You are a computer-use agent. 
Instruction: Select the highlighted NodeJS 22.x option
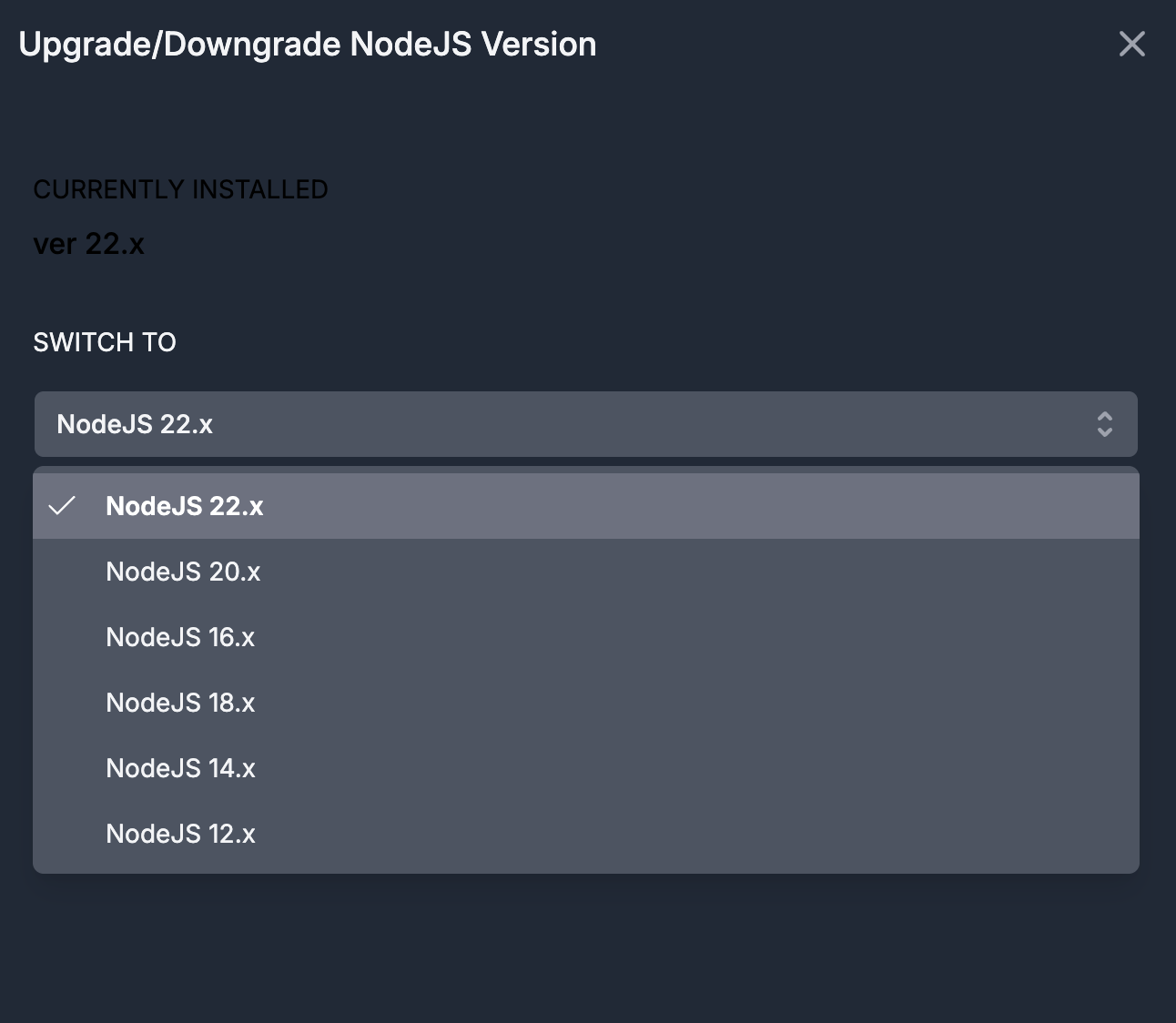pyautogui.click(x=185, y=506)
